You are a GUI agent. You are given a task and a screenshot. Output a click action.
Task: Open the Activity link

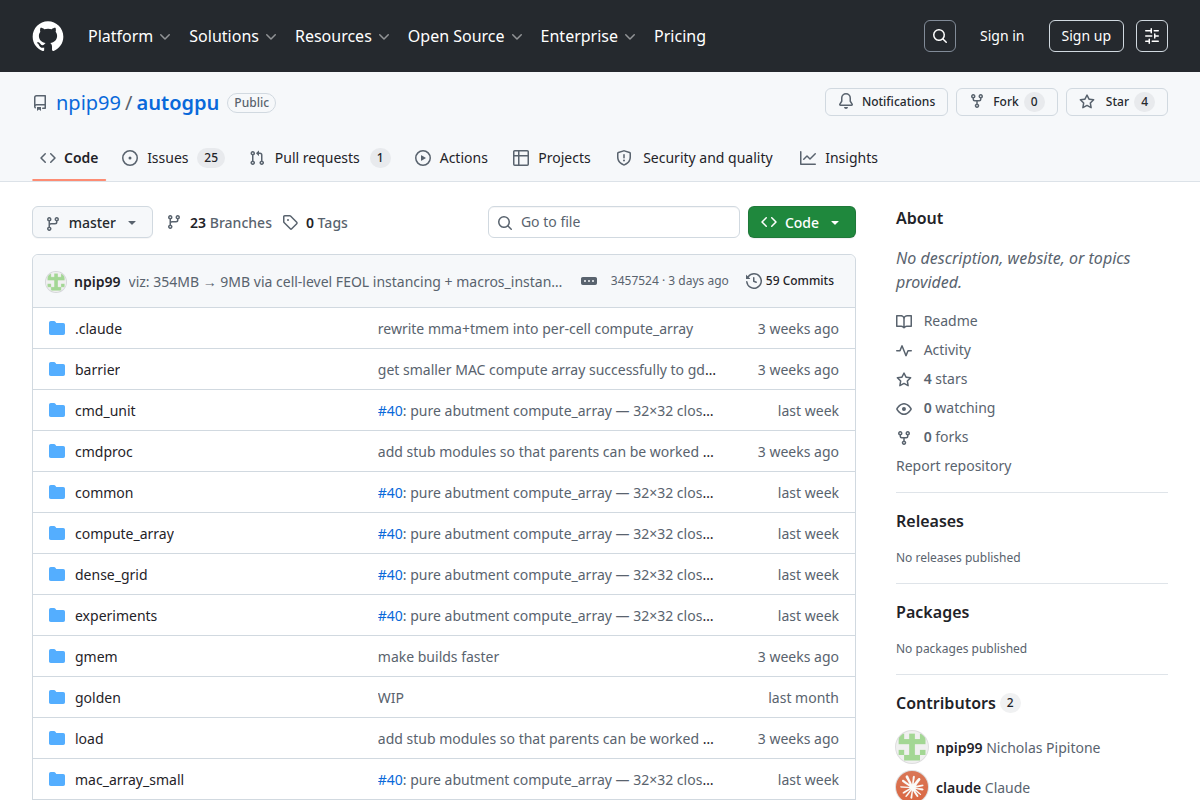coord(934,350)
